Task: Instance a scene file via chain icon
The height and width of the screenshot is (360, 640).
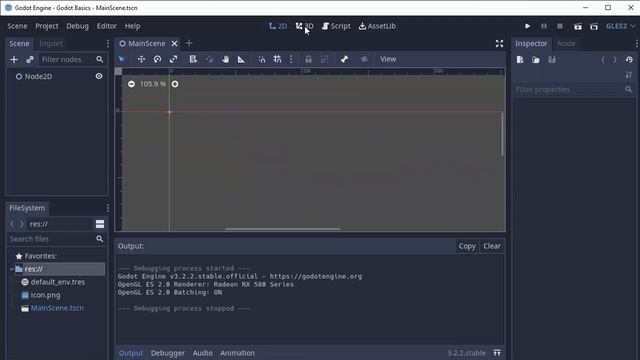Action: coord(30,60)
